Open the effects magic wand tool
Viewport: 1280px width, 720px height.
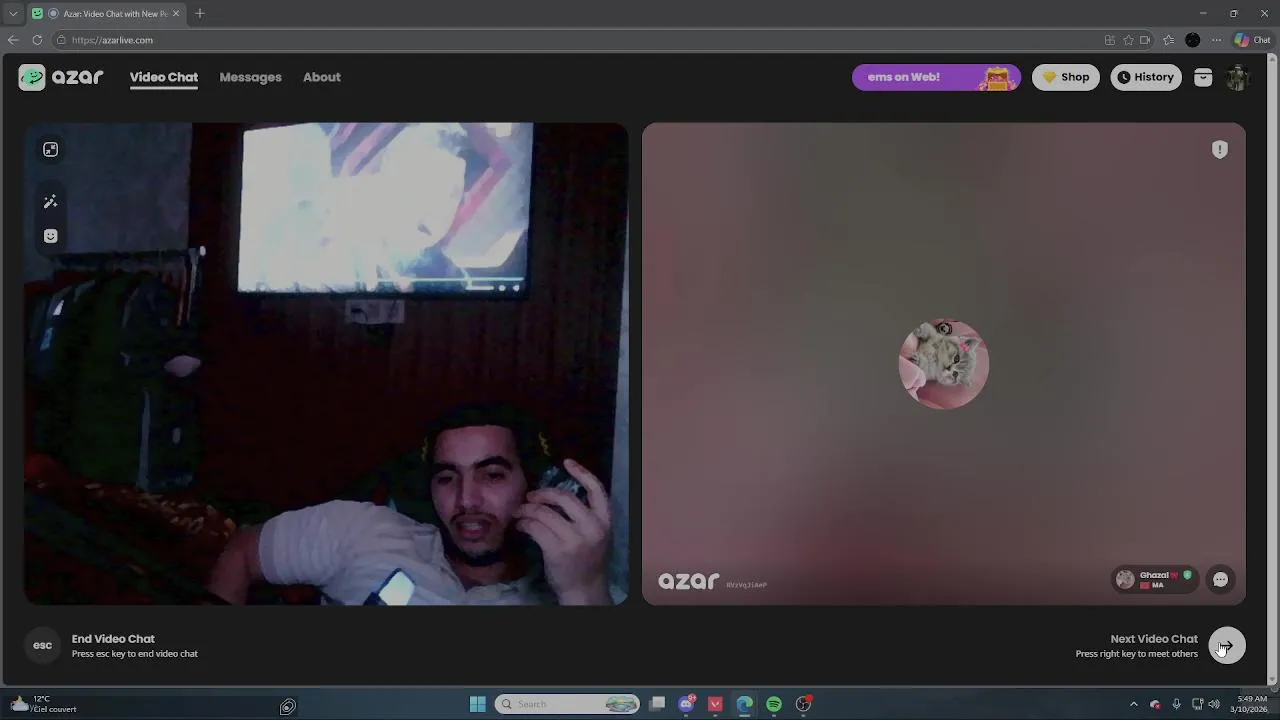click(x=51, y=202)
